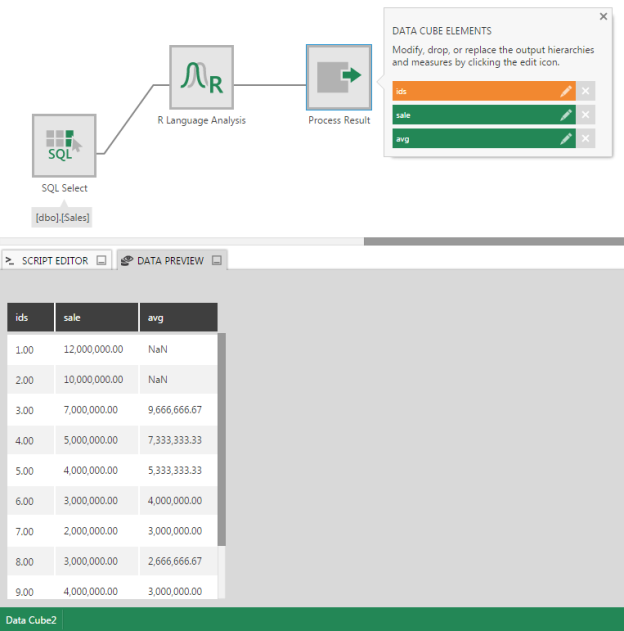Edit the avg element pencil icon
This screenshot has height=631, width=624.
pos(566,139)
